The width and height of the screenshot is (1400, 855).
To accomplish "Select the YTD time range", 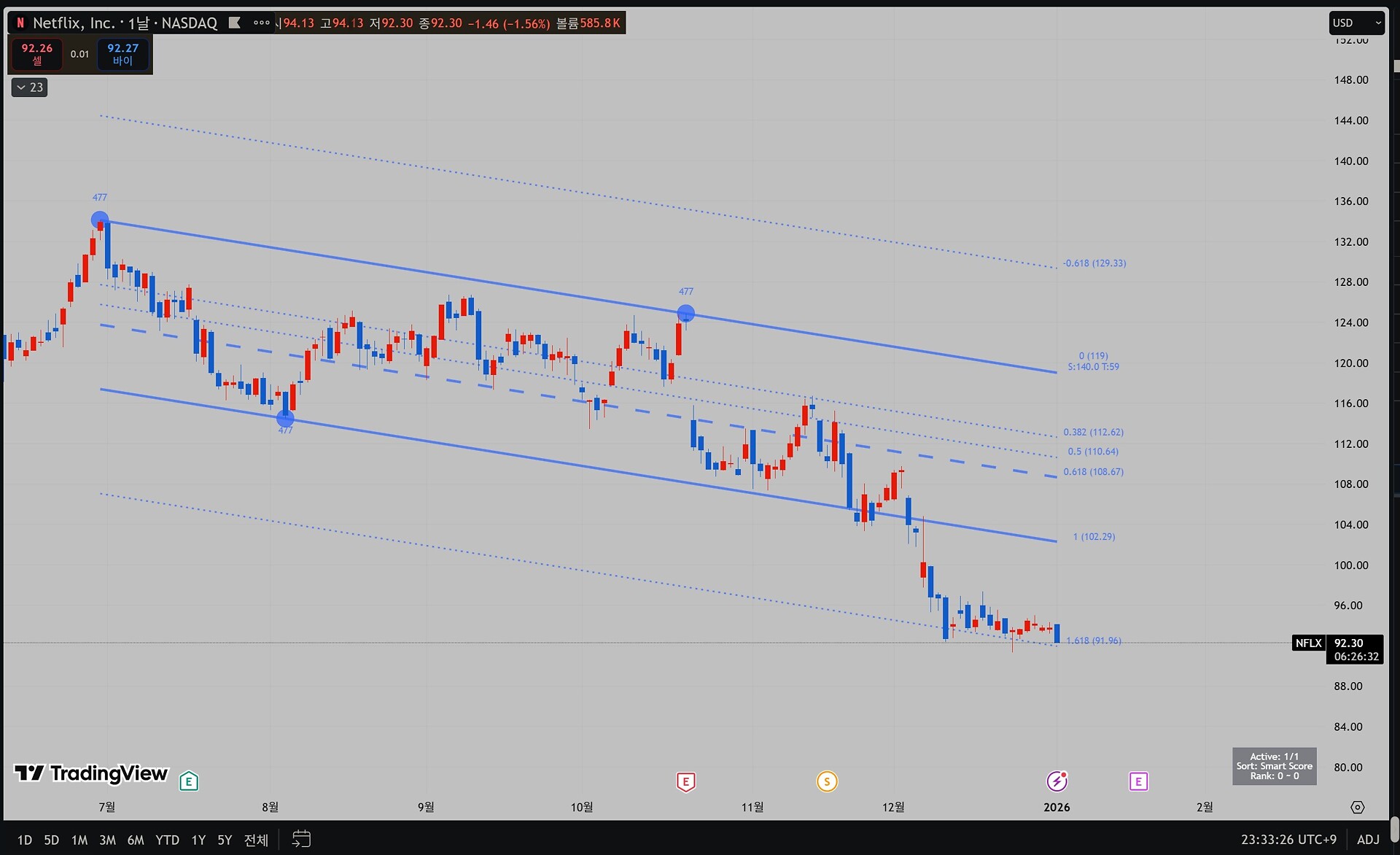I will tap(167, 840).
